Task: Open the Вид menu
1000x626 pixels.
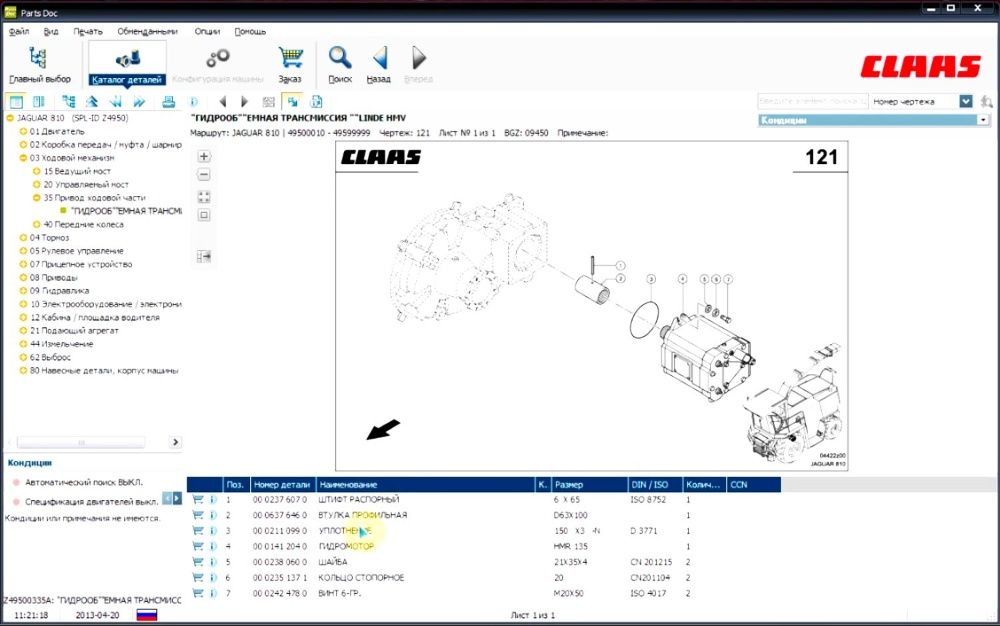Action: click(x=51, y=31)
